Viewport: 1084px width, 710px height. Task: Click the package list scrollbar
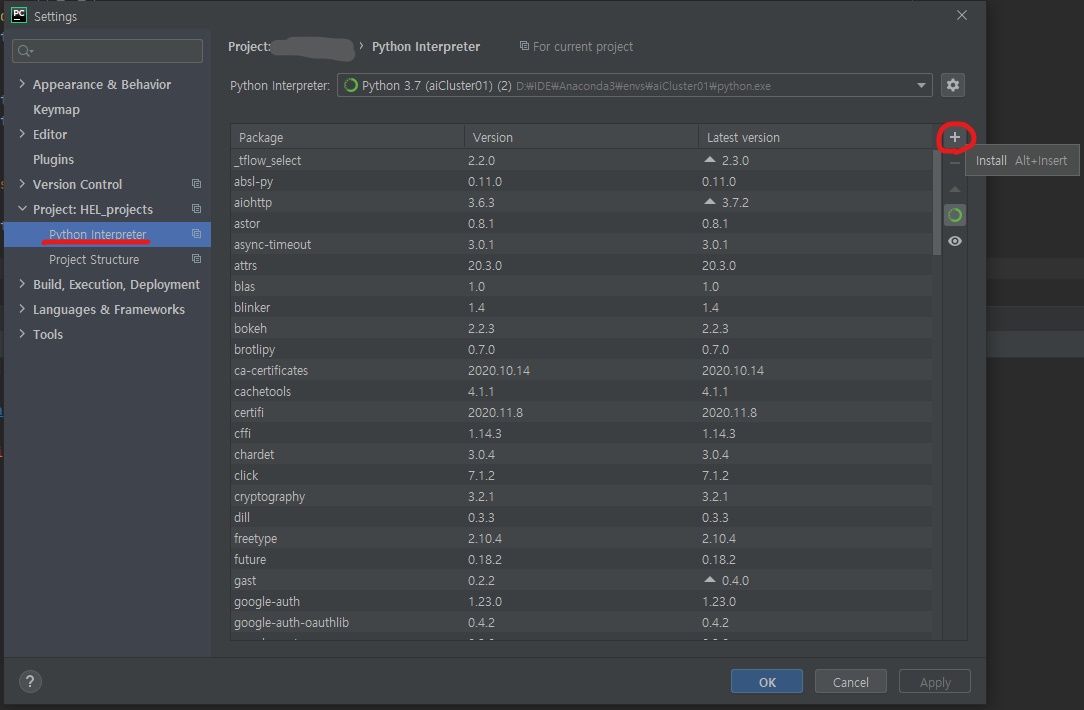[x=937, y=202]
